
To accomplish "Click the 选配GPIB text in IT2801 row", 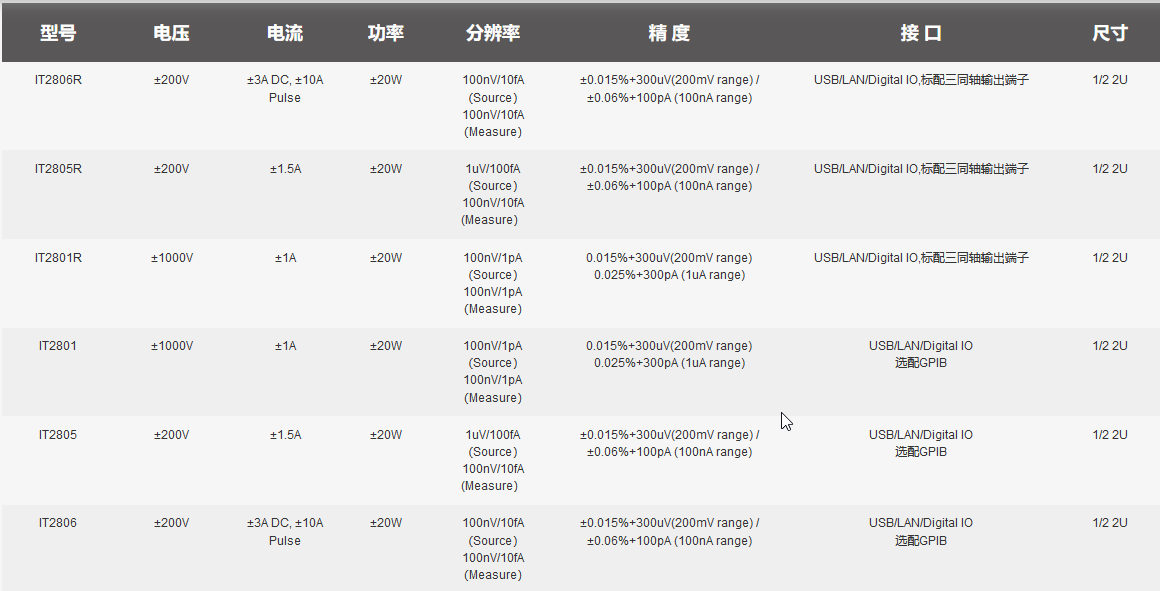I will tap(919, 363).
